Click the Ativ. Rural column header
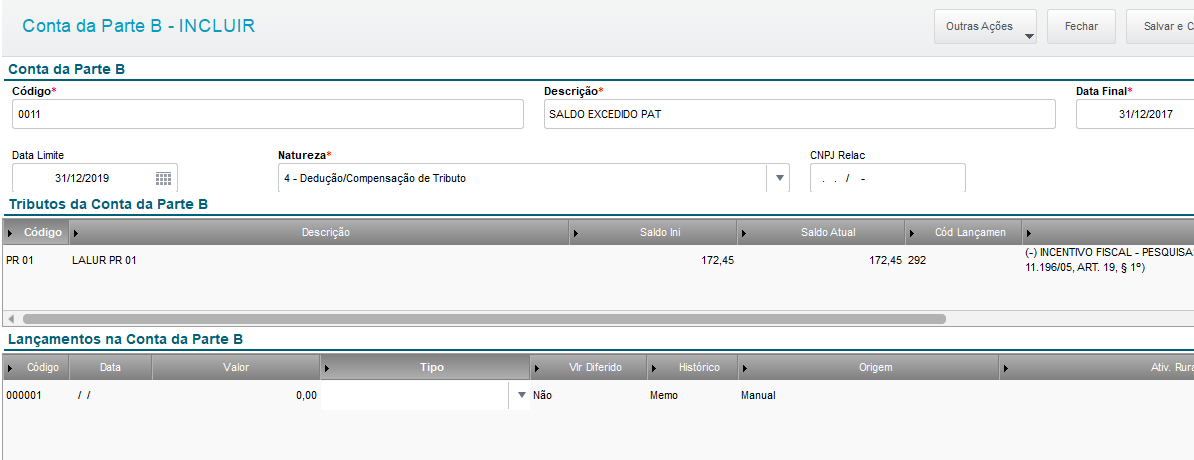Image resolution: width=1194 pixels, height=460 pixels. pyautogui.click(x=1097, y=367)
